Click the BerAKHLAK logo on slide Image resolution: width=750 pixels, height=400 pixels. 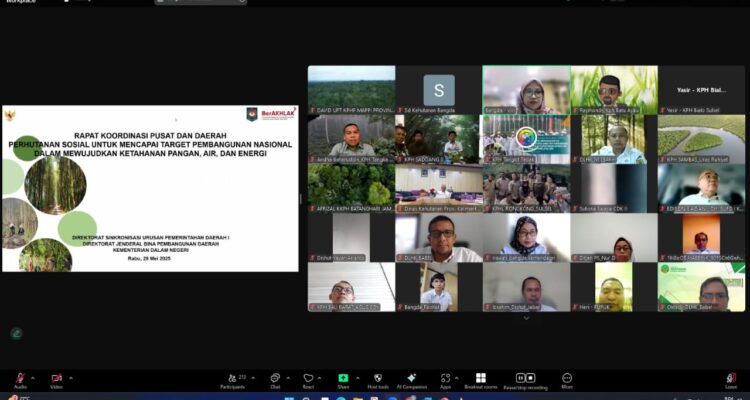[278, 113]
